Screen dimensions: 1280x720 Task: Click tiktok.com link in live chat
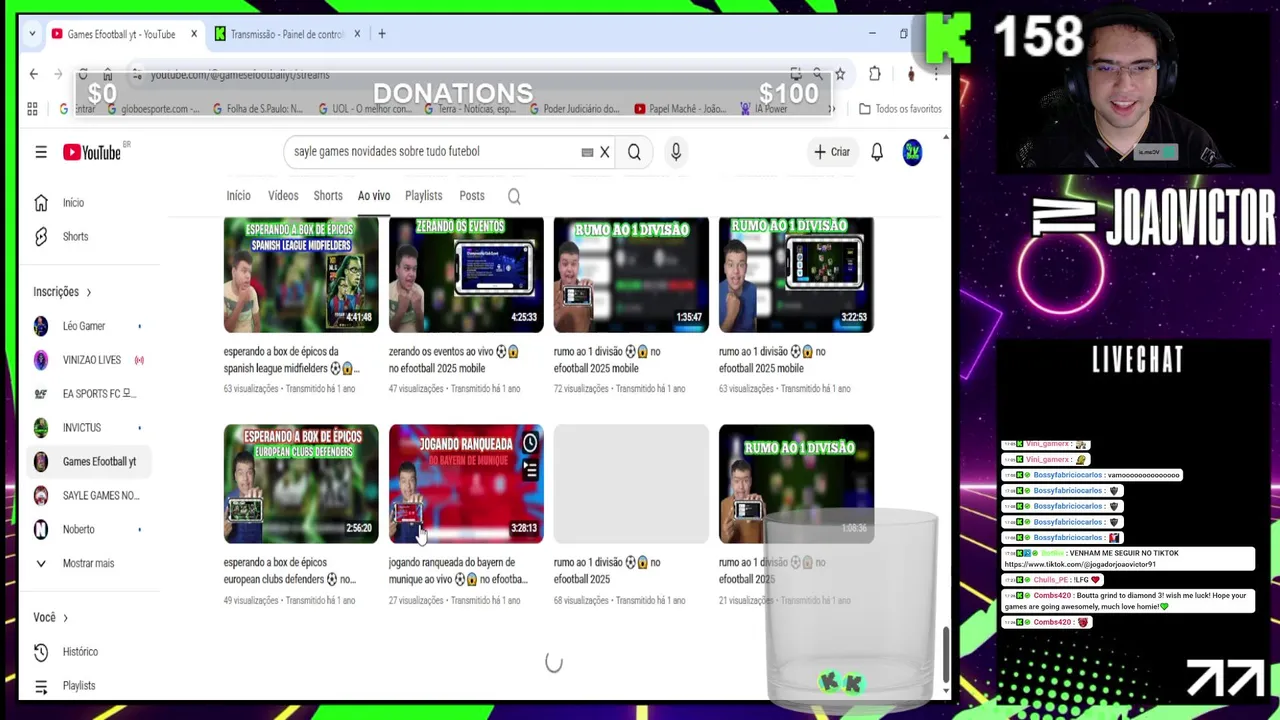click(x=1080, y=565)
